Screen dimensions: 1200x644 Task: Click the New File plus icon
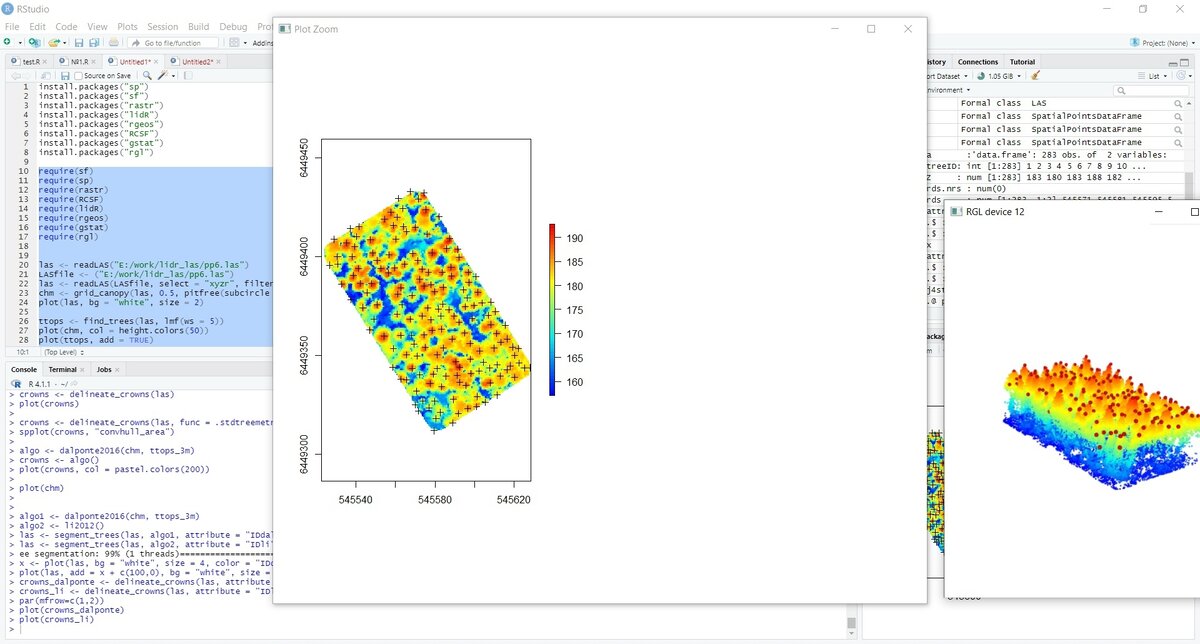[7, 43]
